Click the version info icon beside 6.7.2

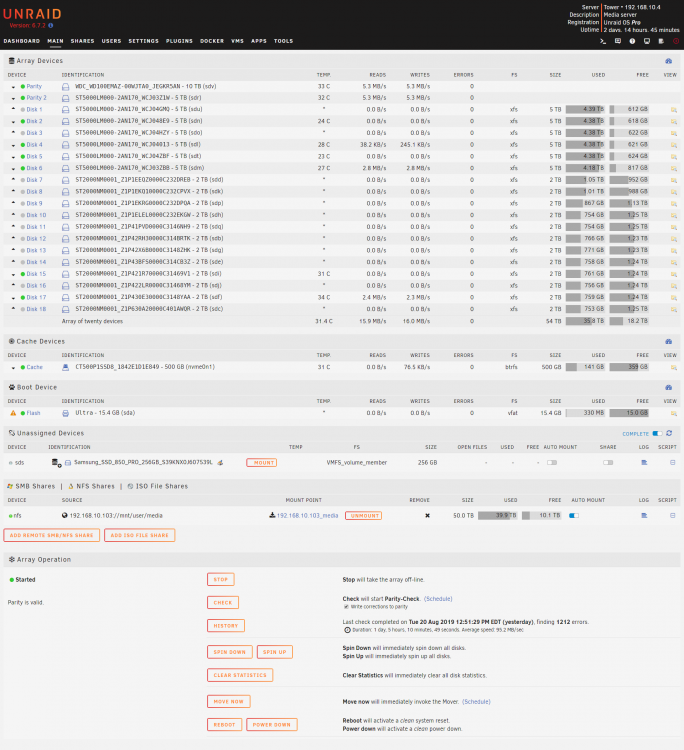coord(51,25)
